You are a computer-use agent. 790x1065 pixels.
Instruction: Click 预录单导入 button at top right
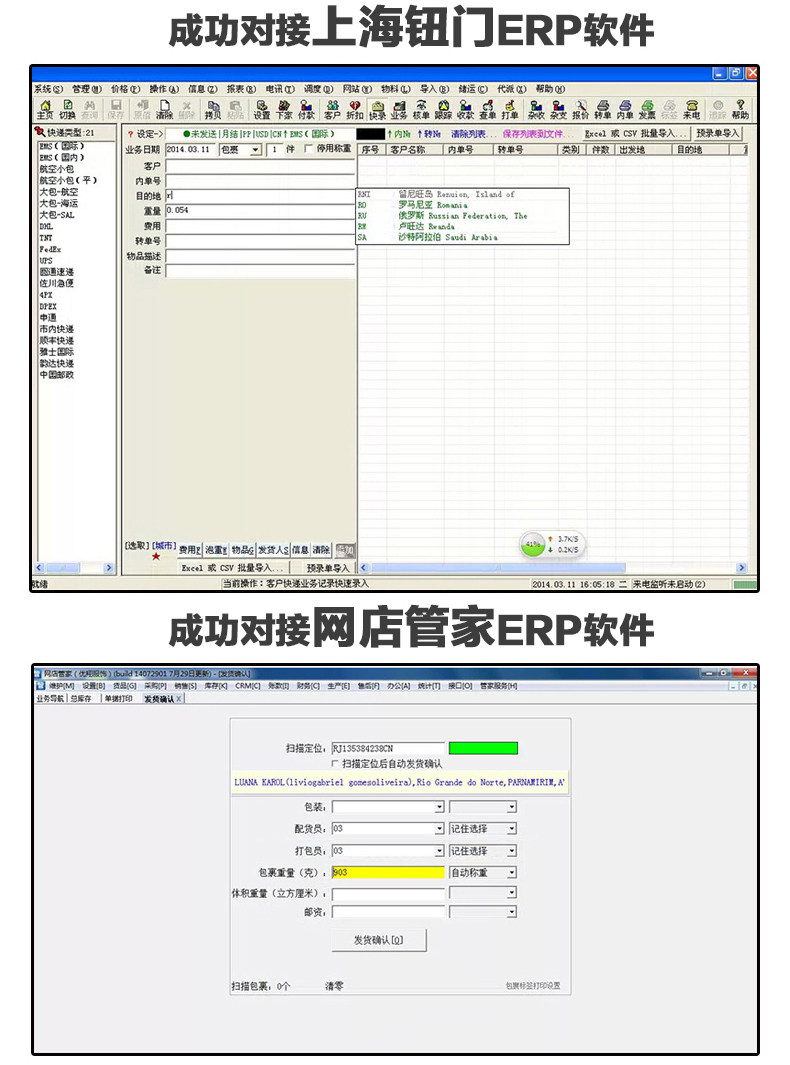click(717, 134)
